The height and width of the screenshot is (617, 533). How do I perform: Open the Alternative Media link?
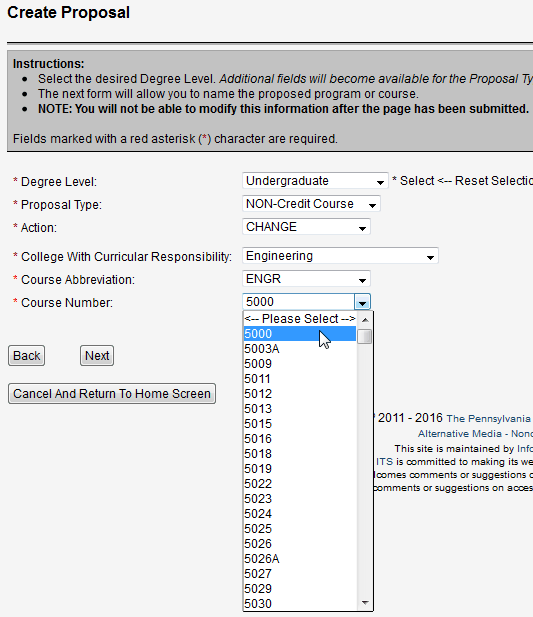pyautogui.click(x=460, y=434)
